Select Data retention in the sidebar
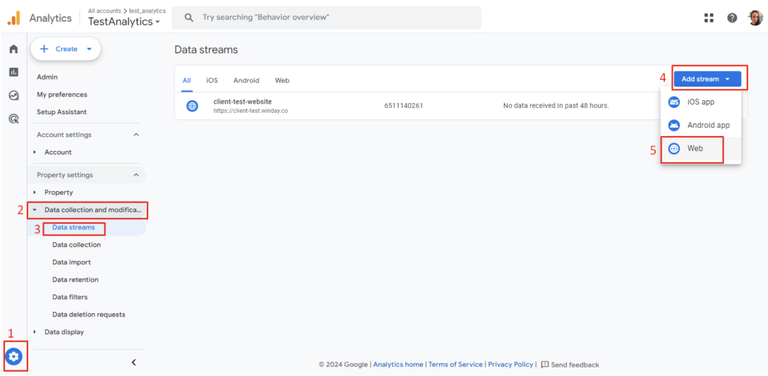Screen dimensions: 768x376 [75, 280]
